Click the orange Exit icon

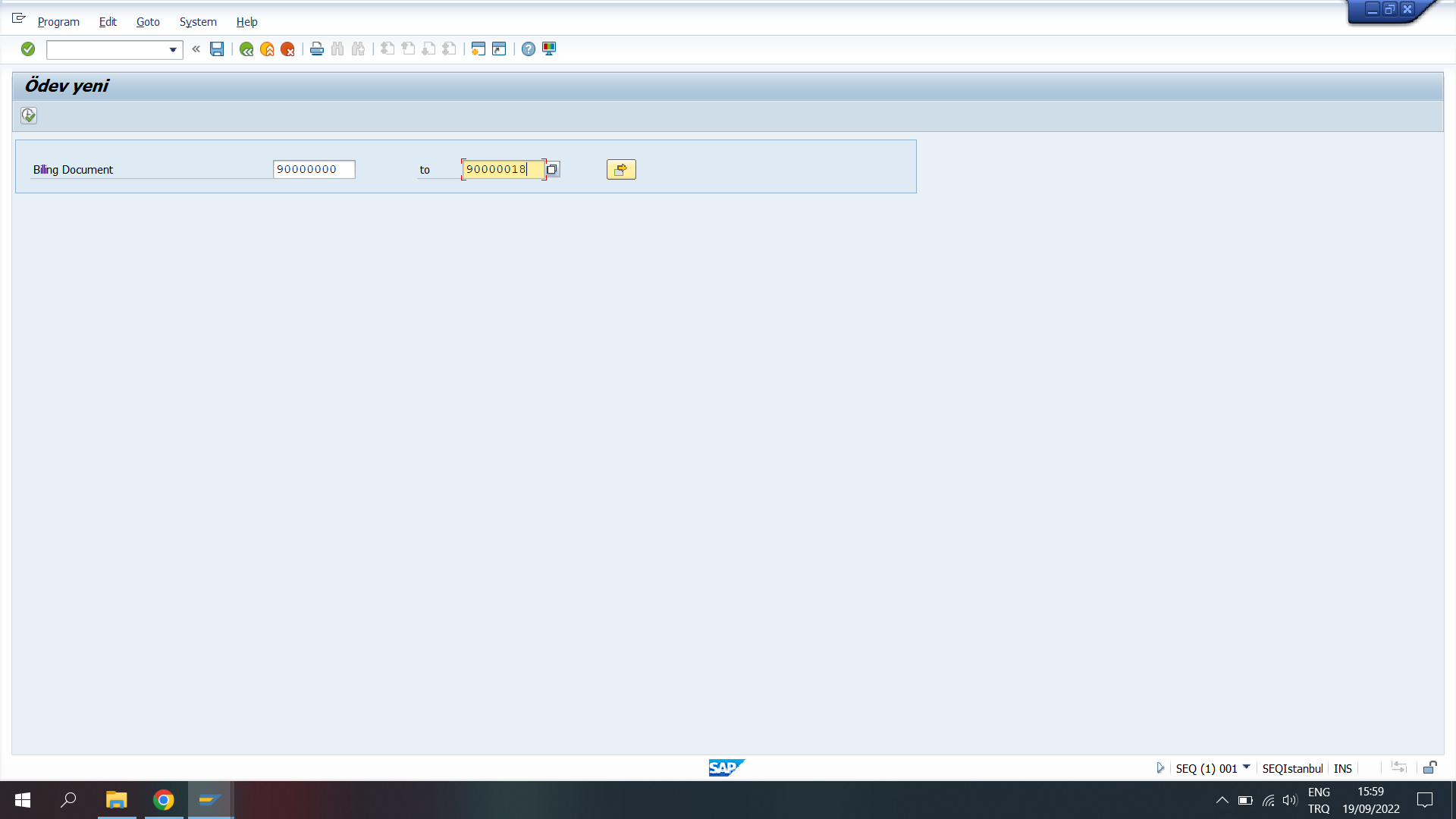pos(267,49)
